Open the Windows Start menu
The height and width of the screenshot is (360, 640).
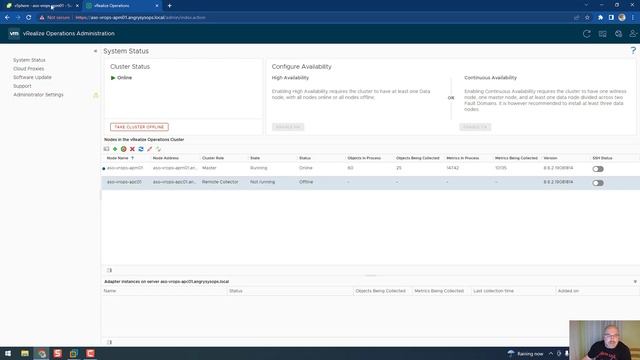[x=8, y=353]
